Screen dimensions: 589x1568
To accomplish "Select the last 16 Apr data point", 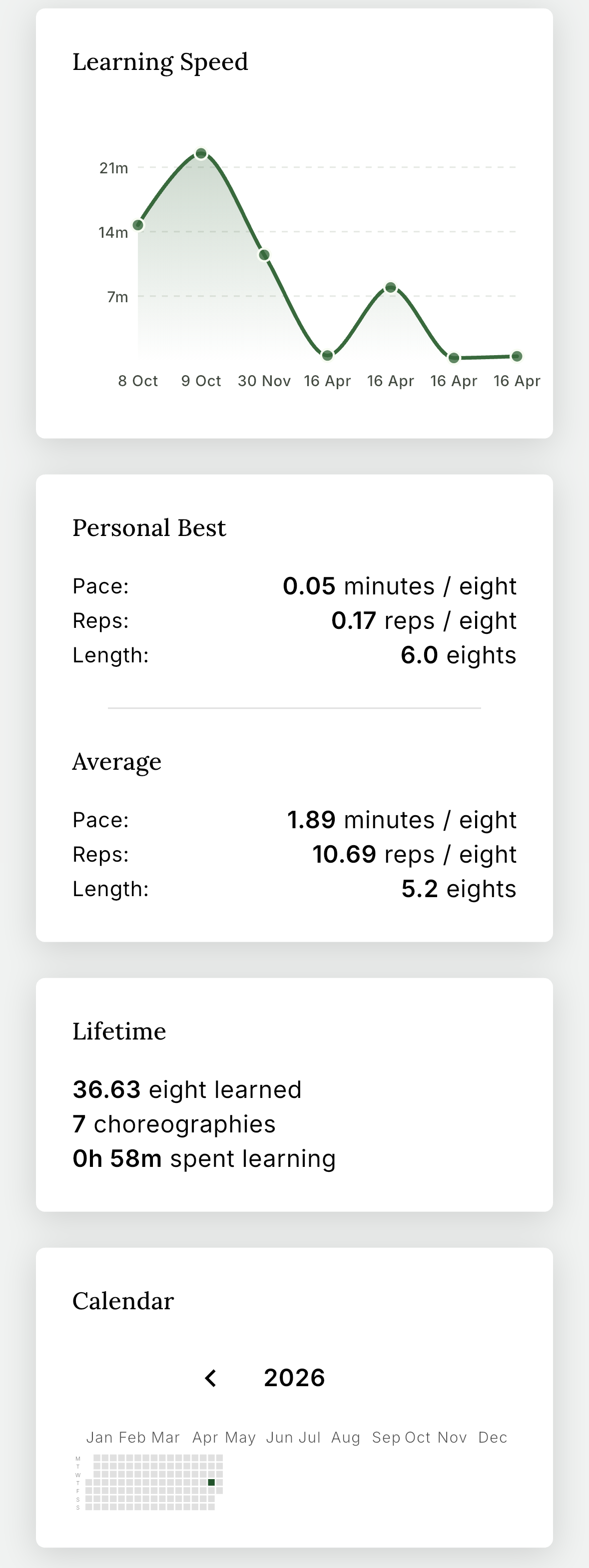I will pos(517,356).
